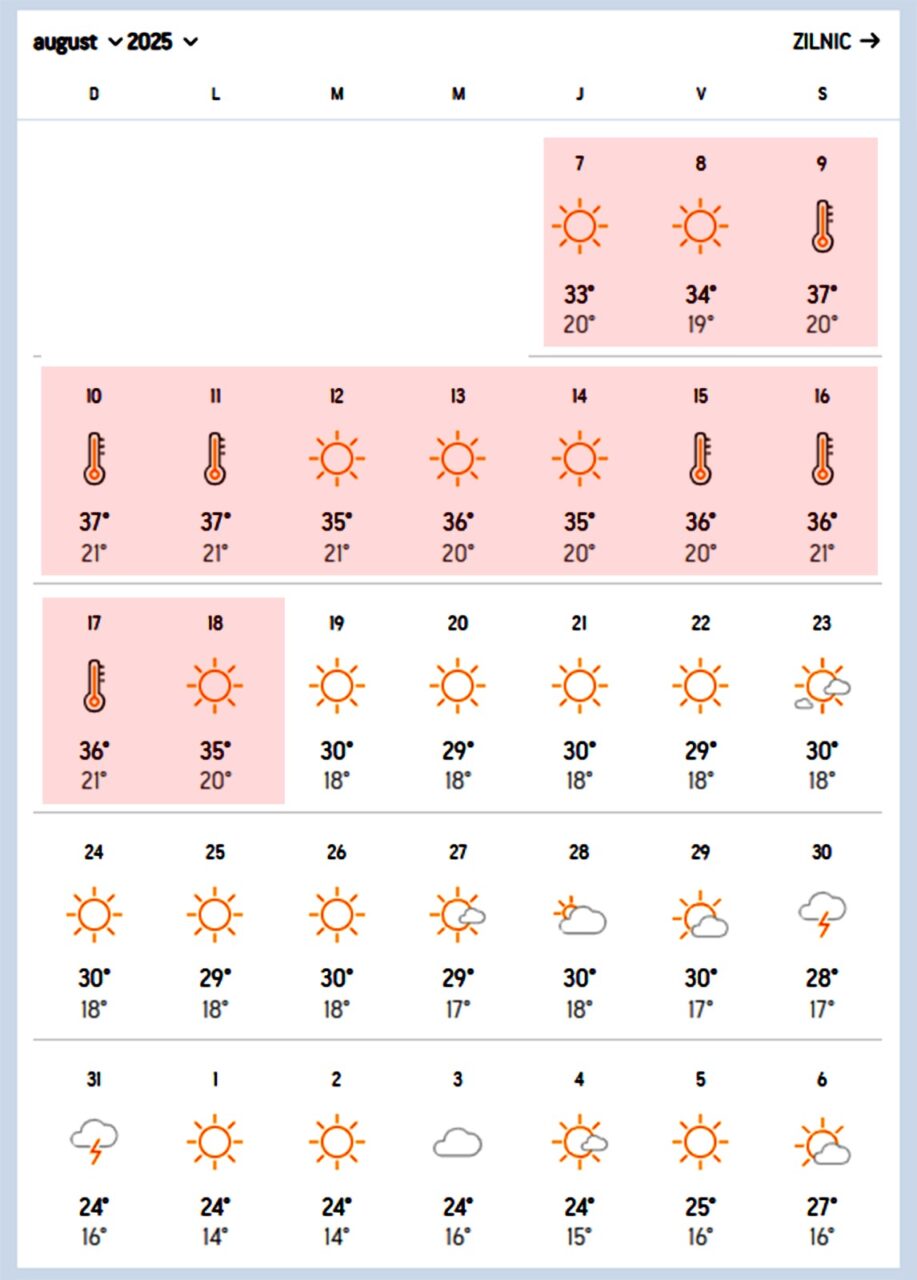Click the sun icon on day 1

coord(215,1142)
